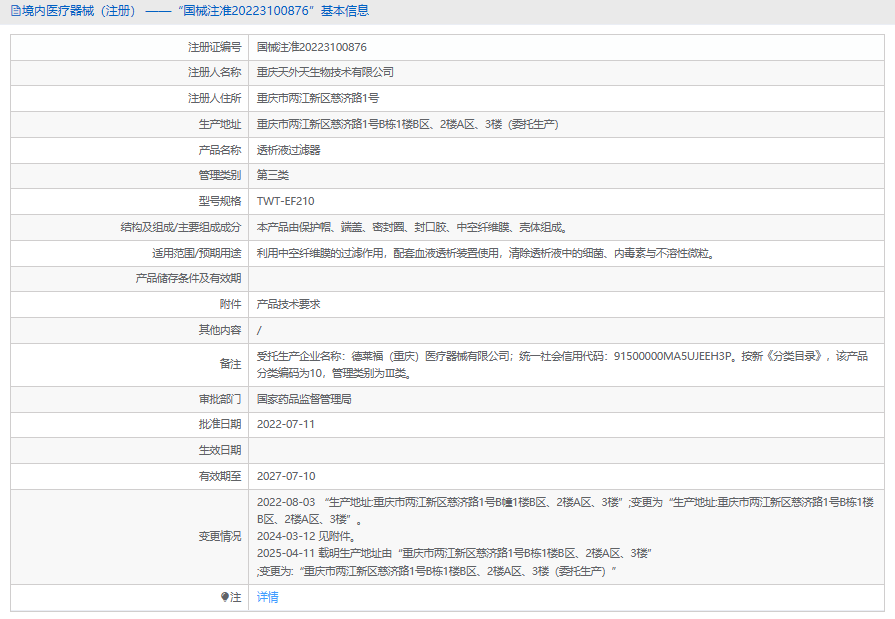
Task: Click the 产品名称 label
Action: coord(220,150)
